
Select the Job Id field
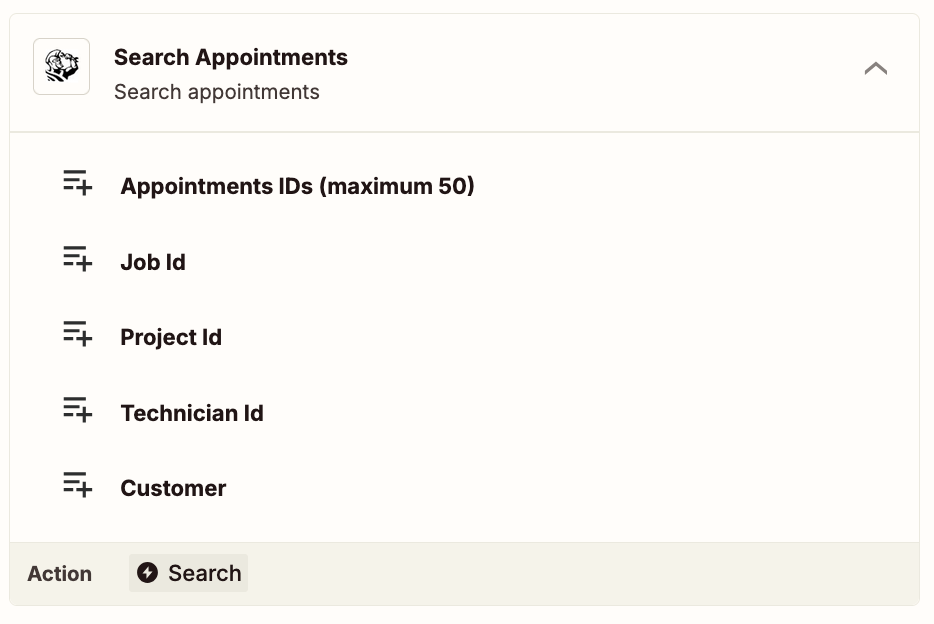tap(465, 261)
